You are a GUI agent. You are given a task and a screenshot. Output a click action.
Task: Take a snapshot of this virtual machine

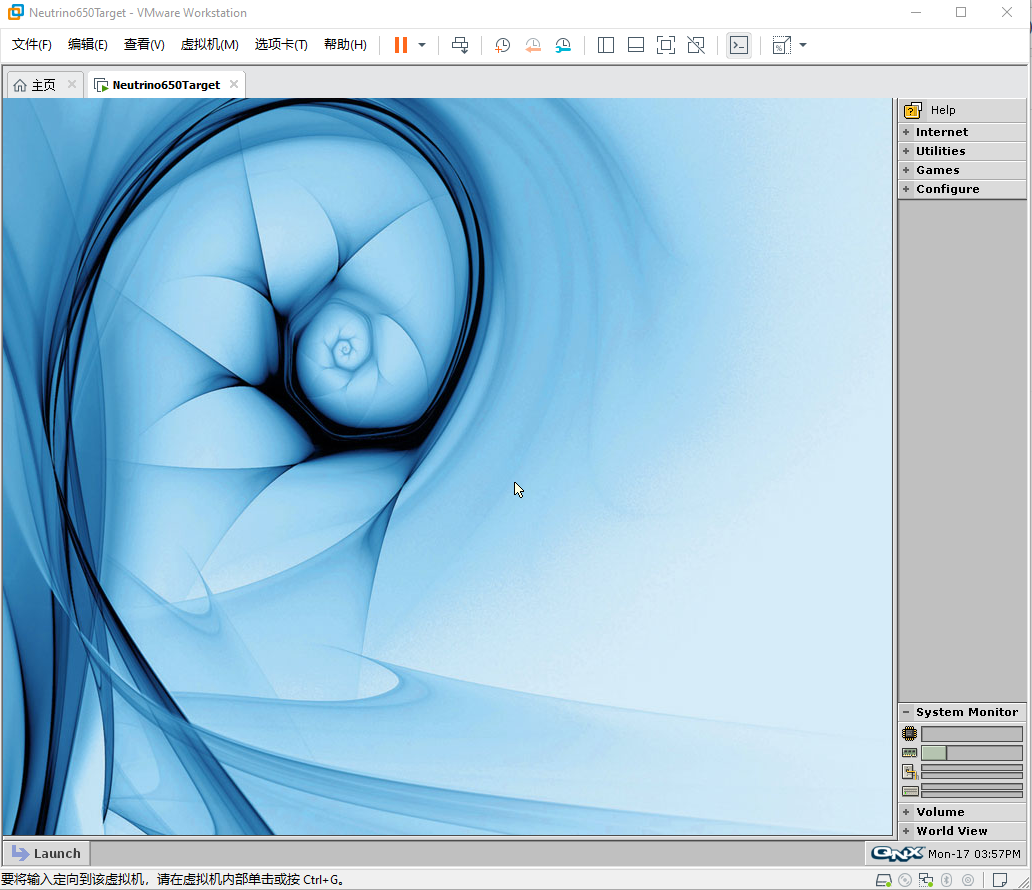502,45
